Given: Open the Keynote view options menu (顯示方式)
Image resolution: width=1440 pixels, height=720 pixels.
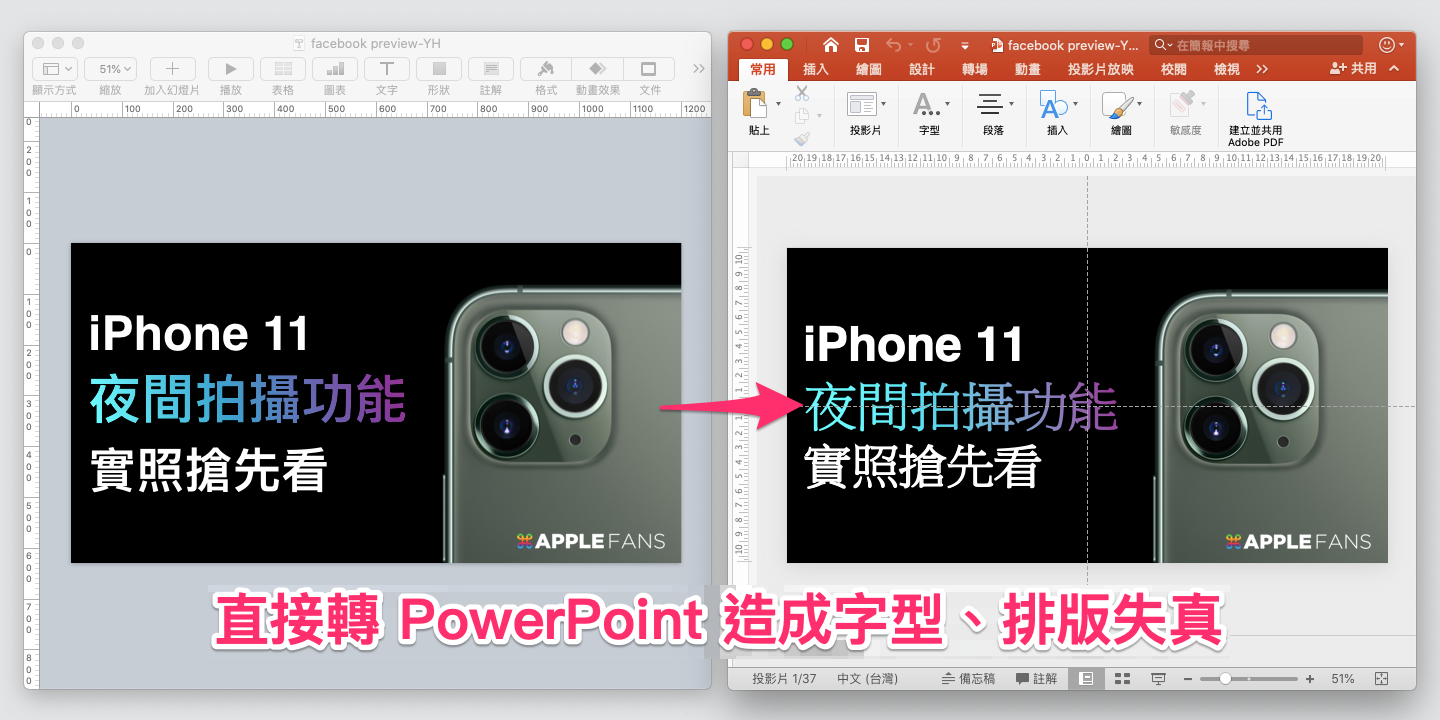Looking at the screenshot, I should [54, 69].
